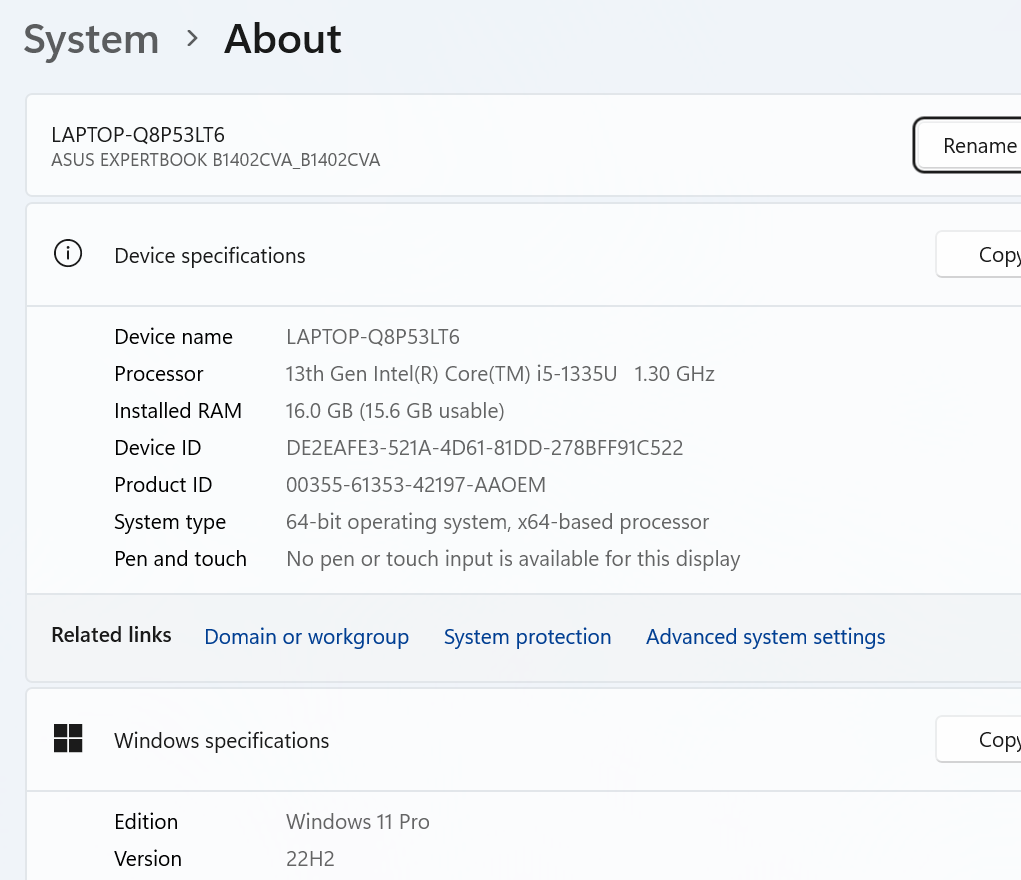The width and height of the screenshot is (1021, 880).
Task: Rename this PC with the Rename button
Action: (968, 145)
